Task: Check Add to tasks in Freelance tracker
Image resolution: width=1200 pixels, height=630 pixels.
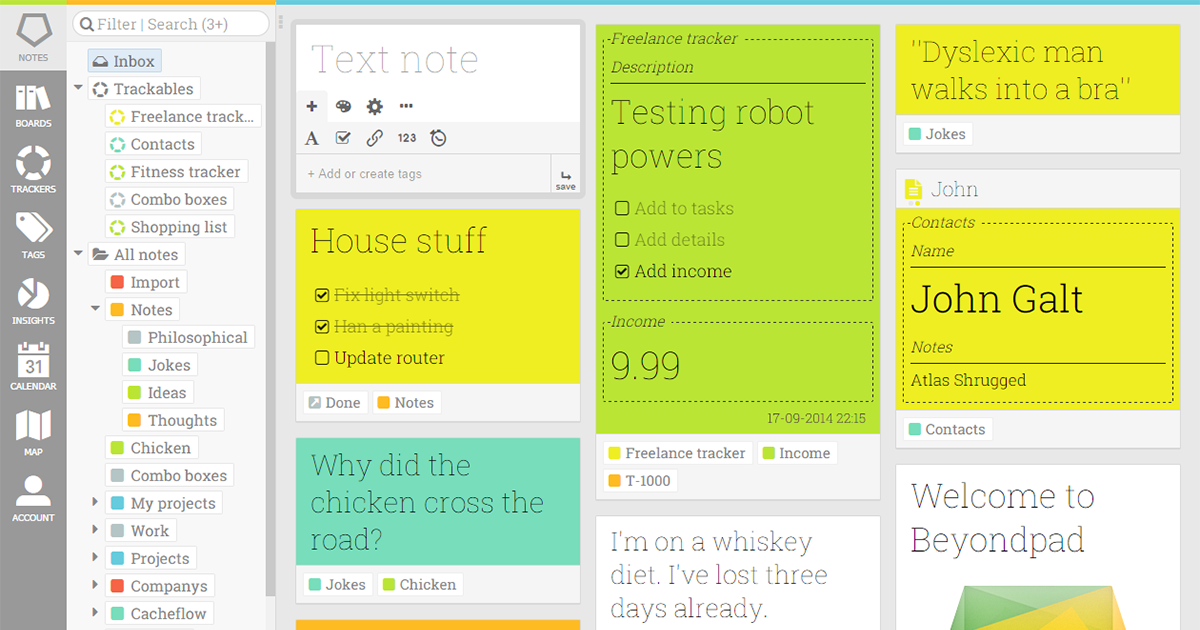Action: [622, 208]
